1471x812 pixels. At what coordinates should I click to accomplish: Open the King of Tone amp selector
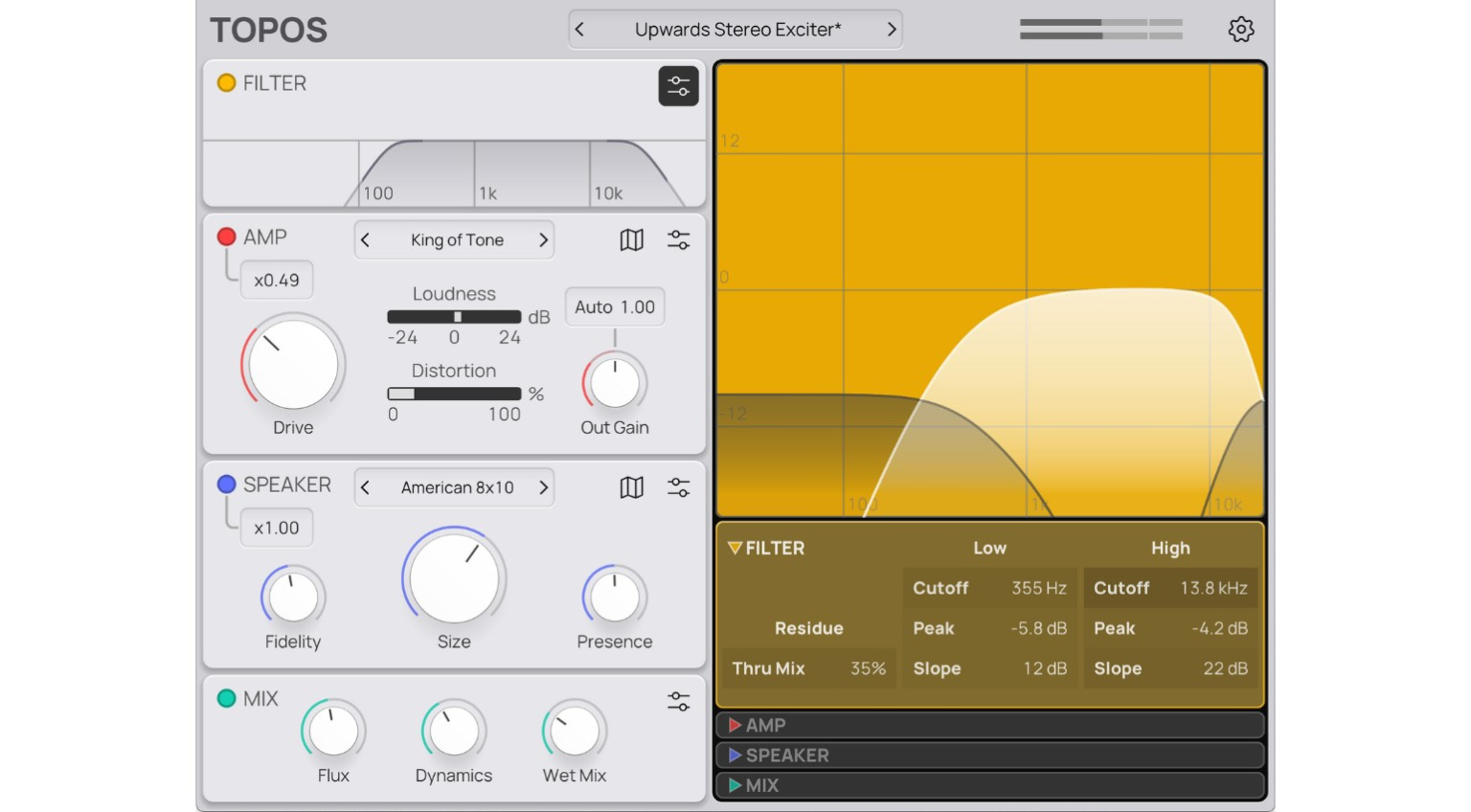pyautogui.click(x=456, y=240)
